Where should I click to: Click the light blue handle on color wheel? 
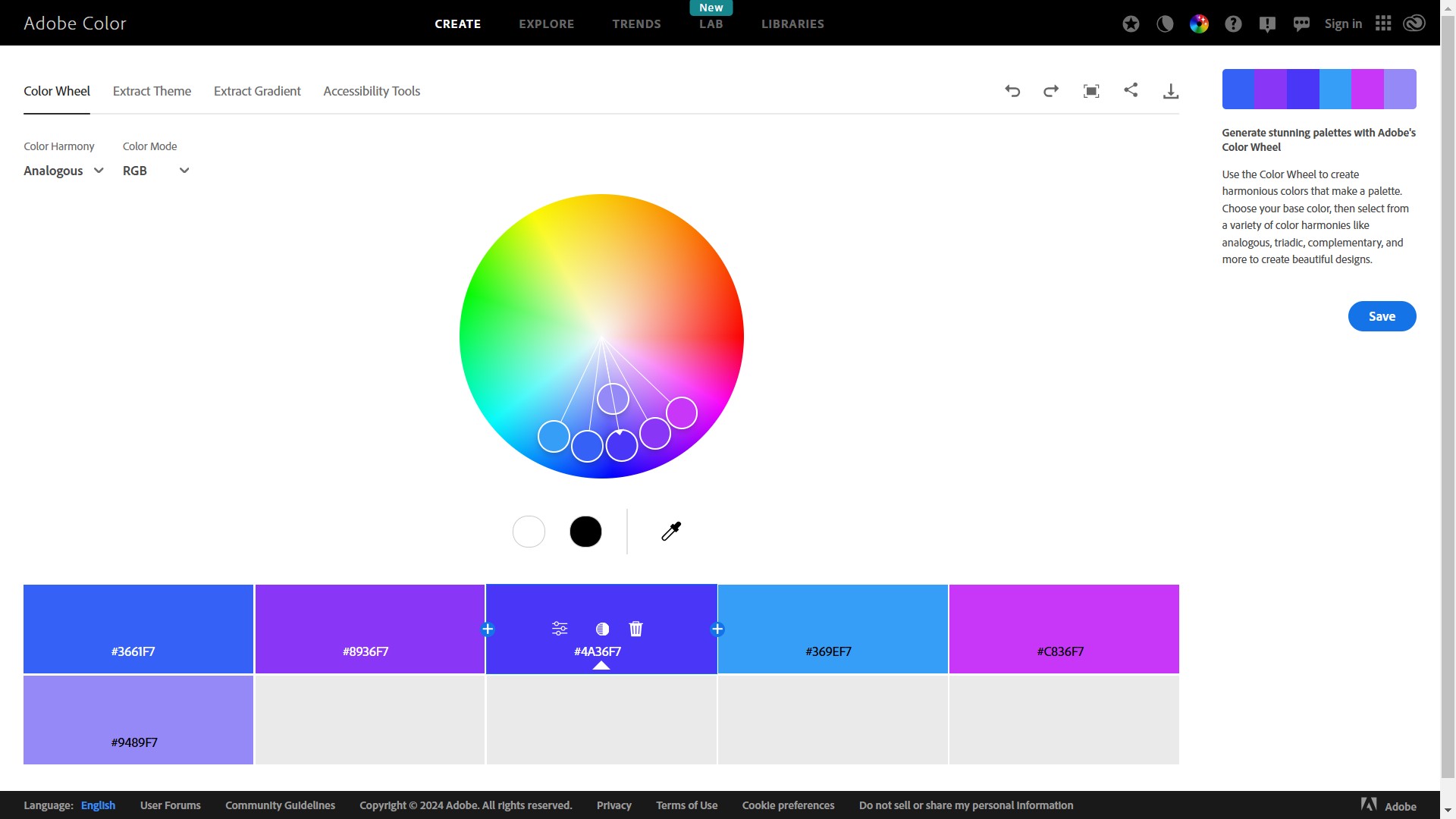point(554,437)
